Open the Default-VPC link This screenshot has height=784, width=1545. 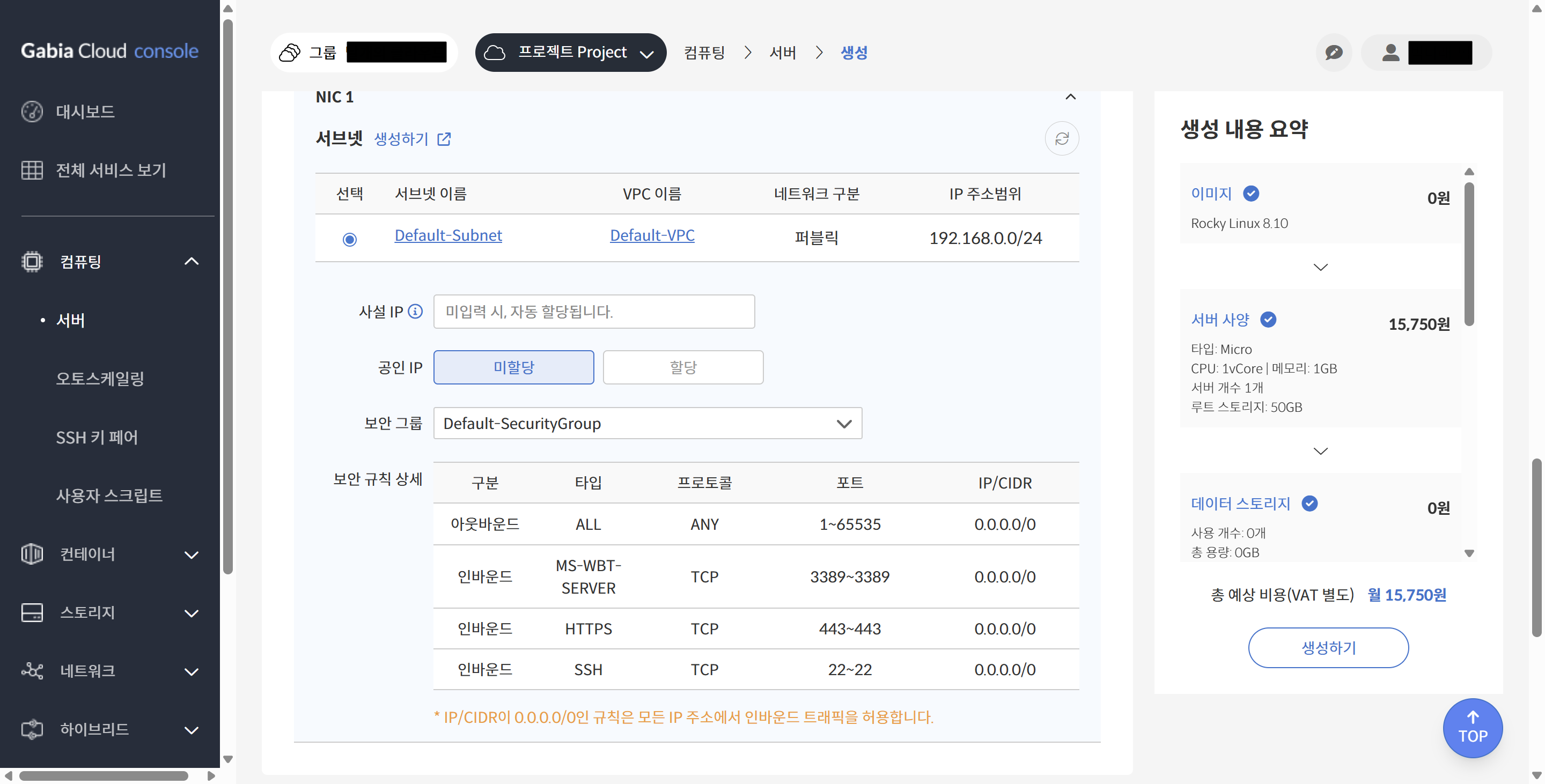click(652, 235)
